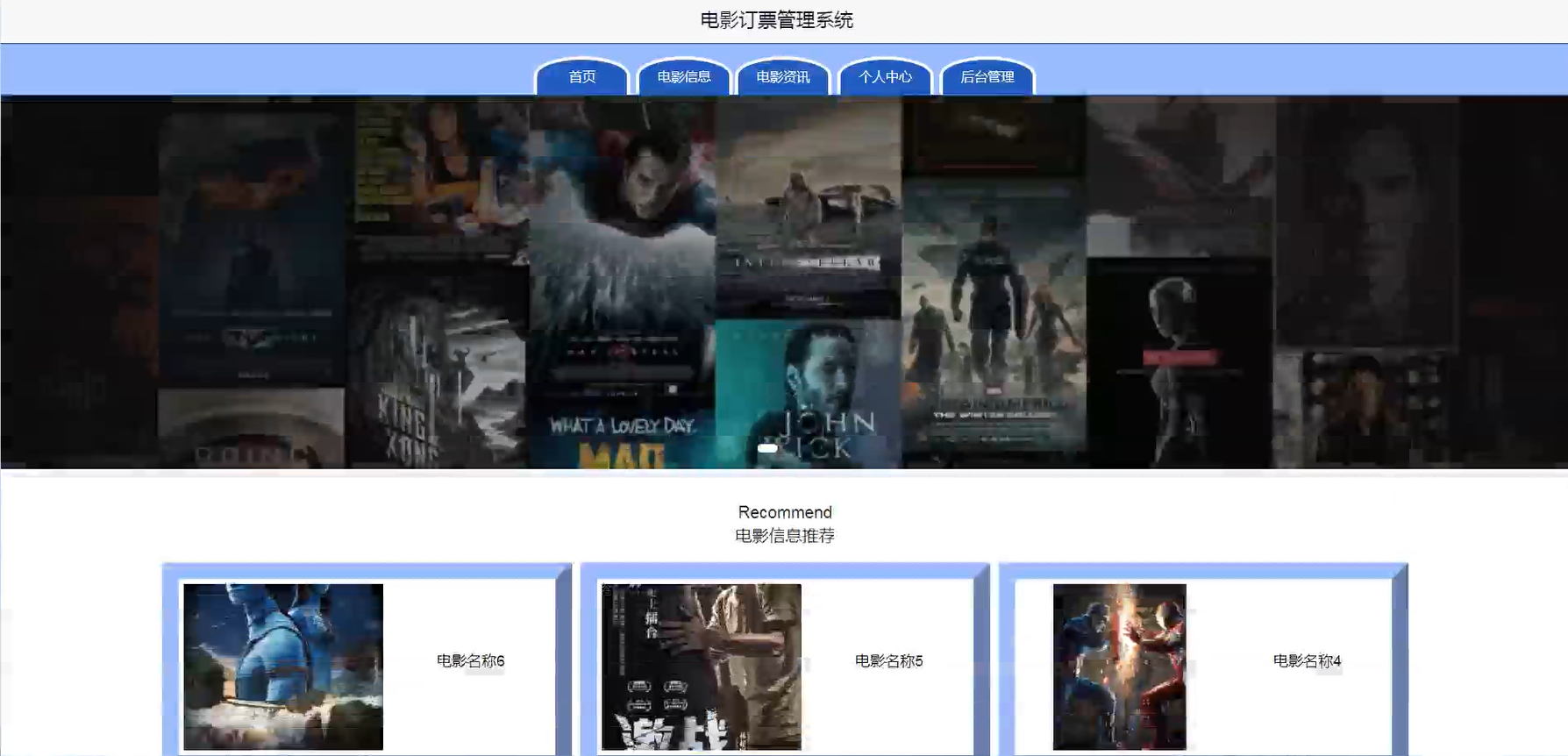
Task: Click the 电影信息推荐 subtitle
Action: tap(785, 536)
